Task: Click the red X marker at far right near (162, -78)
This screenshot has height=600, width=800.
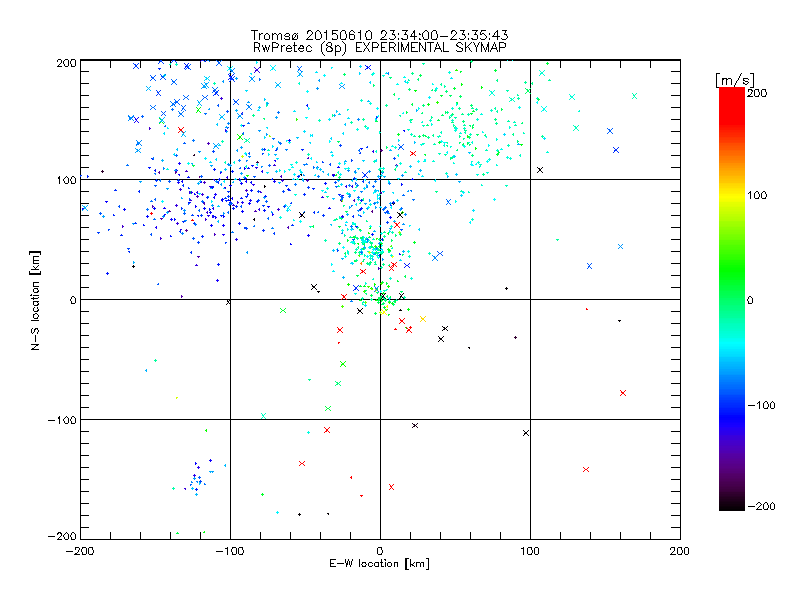Action: [623, 393]
